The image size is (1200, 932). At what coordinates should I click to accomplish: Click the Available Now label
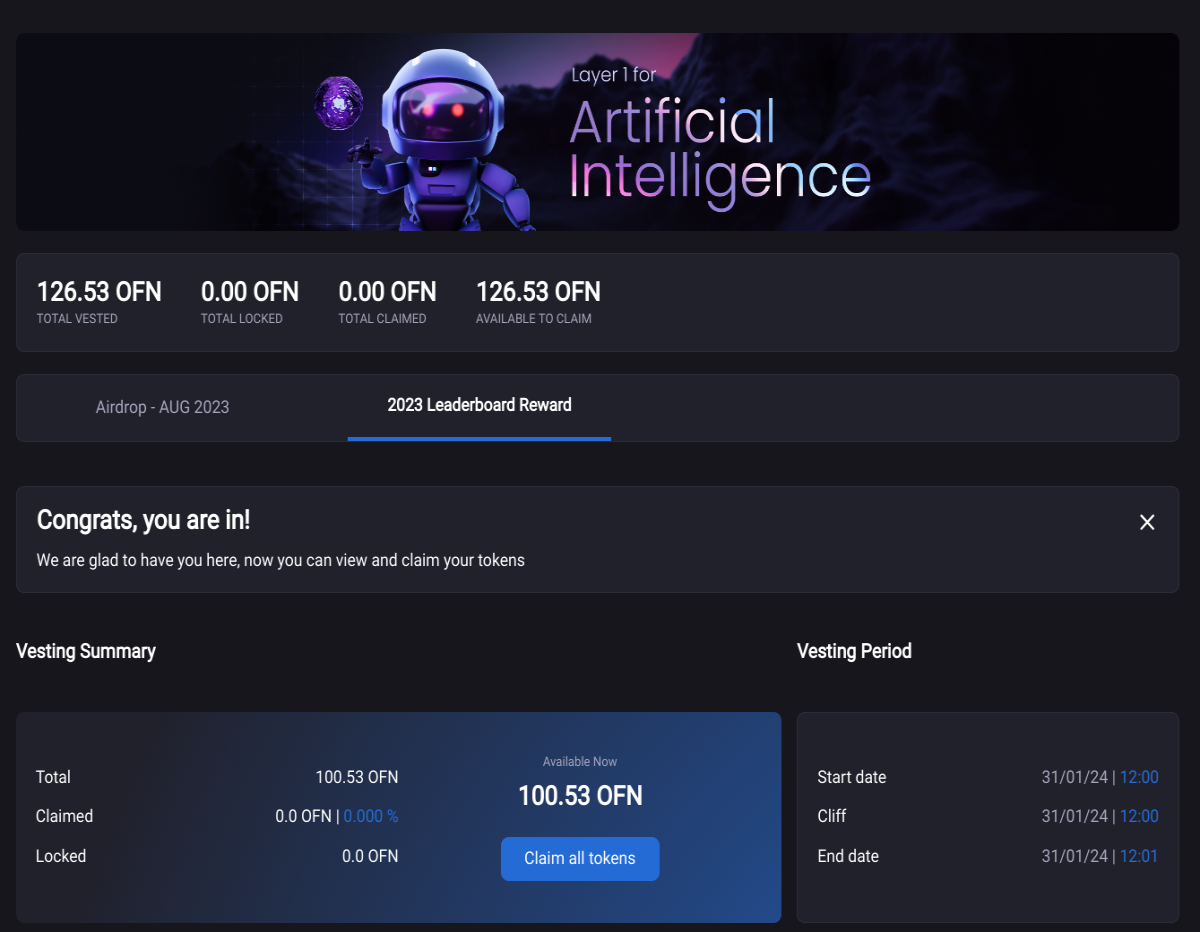(580, 762)
